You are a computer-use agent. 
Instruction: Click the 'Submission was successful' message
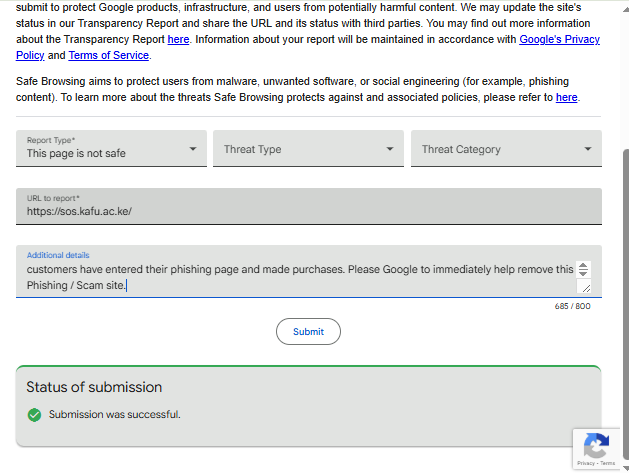[115, 414]
